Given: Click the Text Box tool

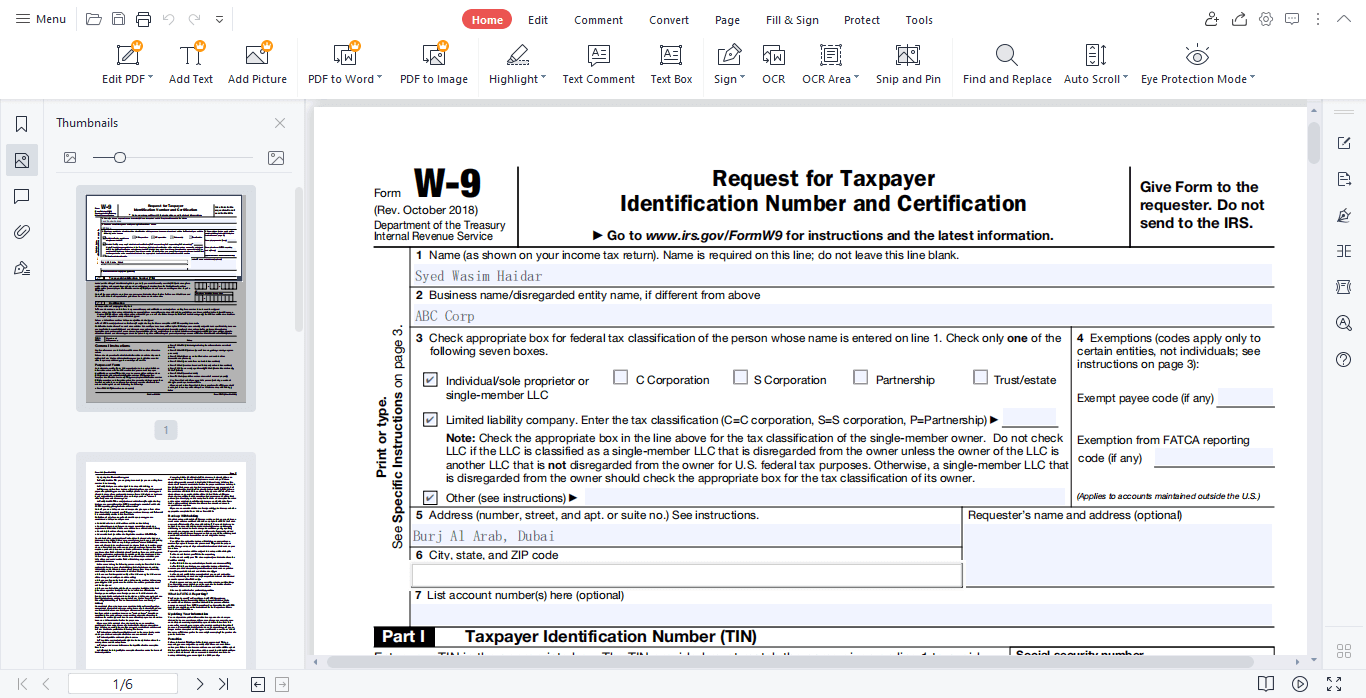Looking at the screenshot, I should click(x=671, y=56).
